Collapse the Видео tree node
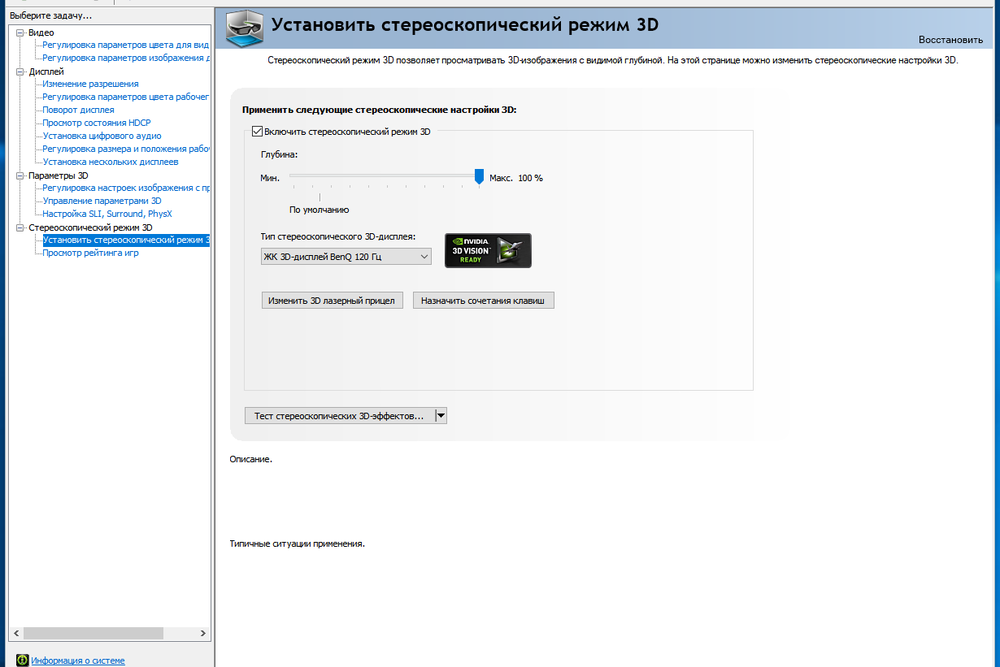Image resolution: width=1000 pixels, height=667 pixels. (x=20, y=33)
